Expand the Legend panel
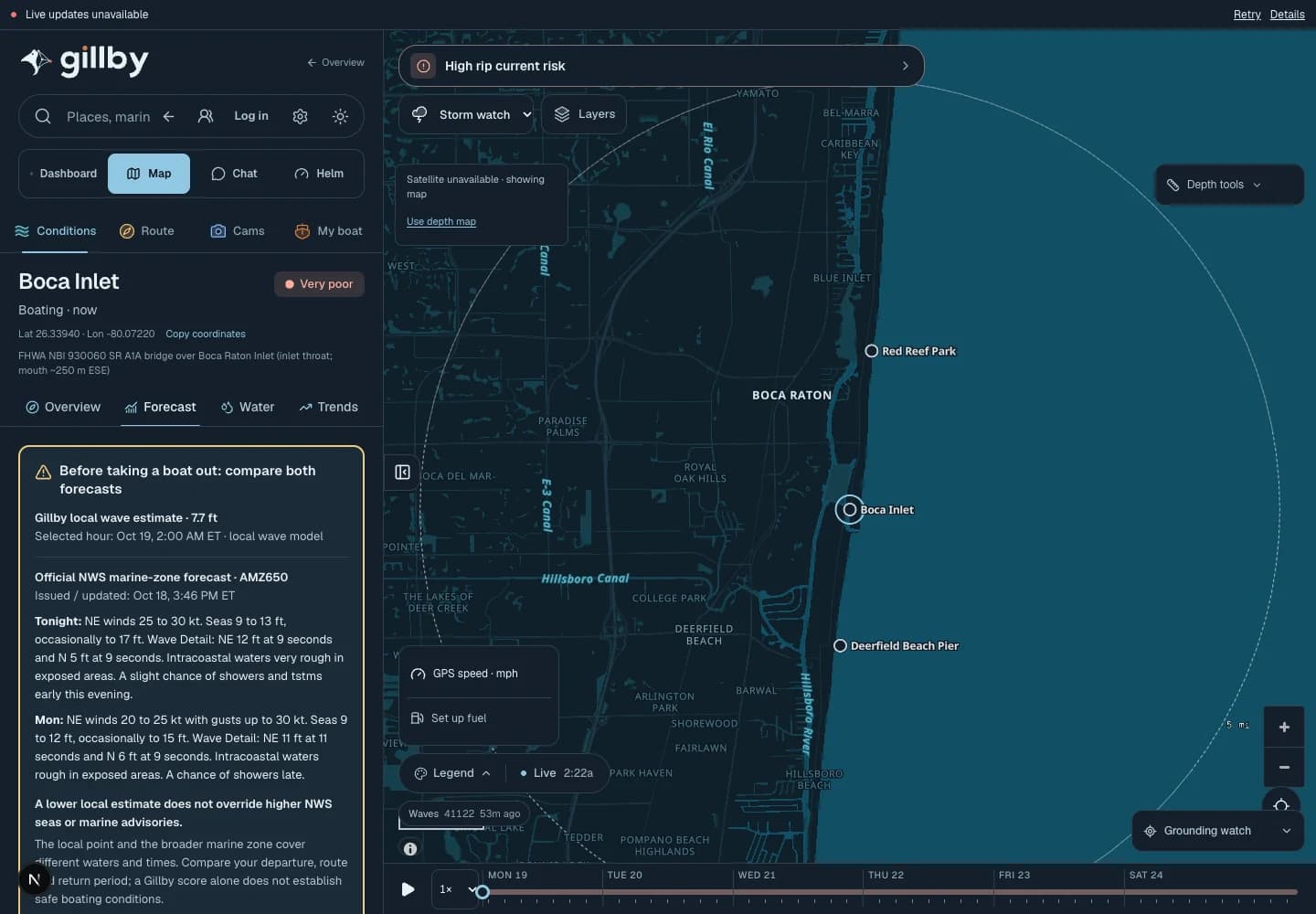Screen dimensions: 1316x914 [452, 773]
